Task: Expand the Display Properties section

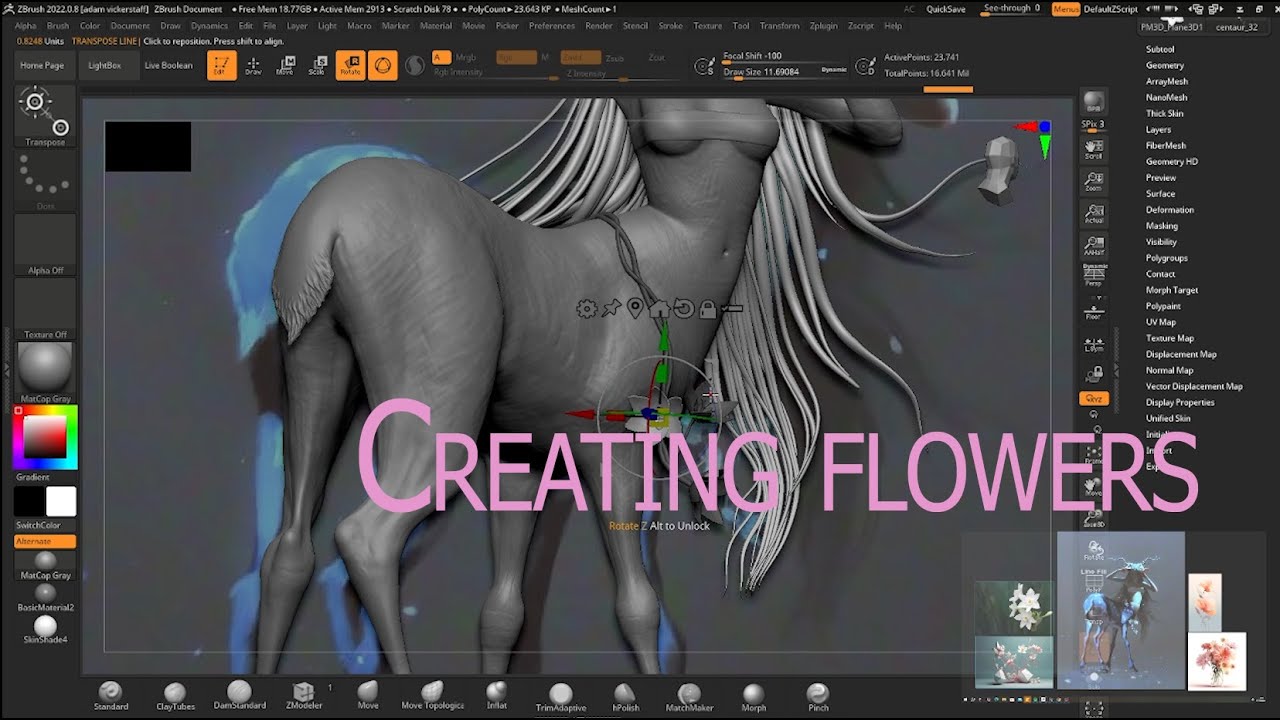Action: [x=1180, y=402]
